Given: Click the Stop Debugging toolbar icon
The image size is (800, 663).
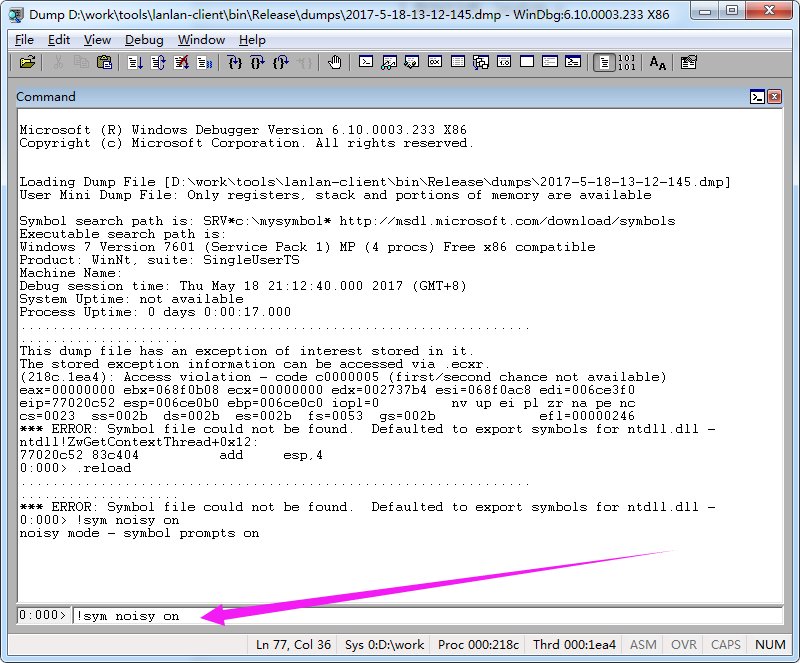Looking at the screenshot, I should coord(181,63).
